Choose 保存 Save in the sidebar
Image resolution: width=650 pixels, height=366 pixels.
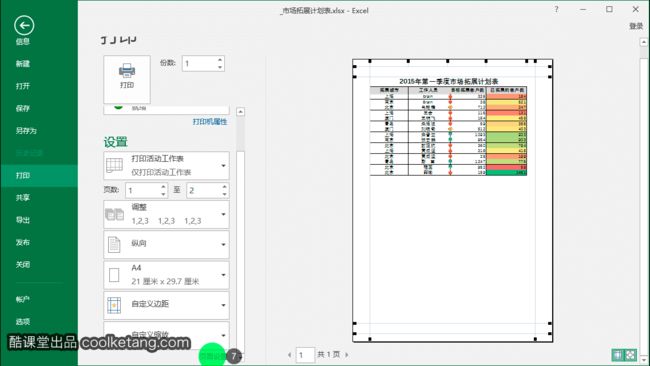point(23,108)
